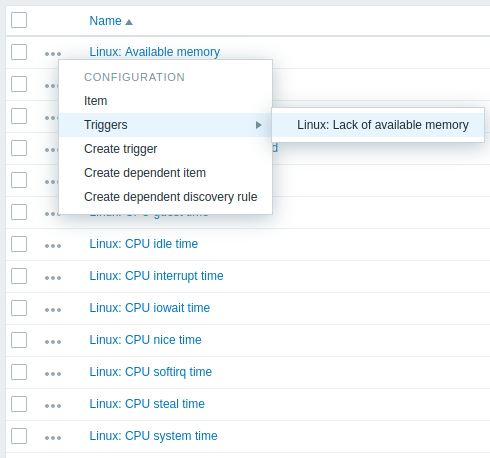This screenshot has height=458, width=490.
Task: Open the Linux: CPU idle time item
Action: [144, 244]
